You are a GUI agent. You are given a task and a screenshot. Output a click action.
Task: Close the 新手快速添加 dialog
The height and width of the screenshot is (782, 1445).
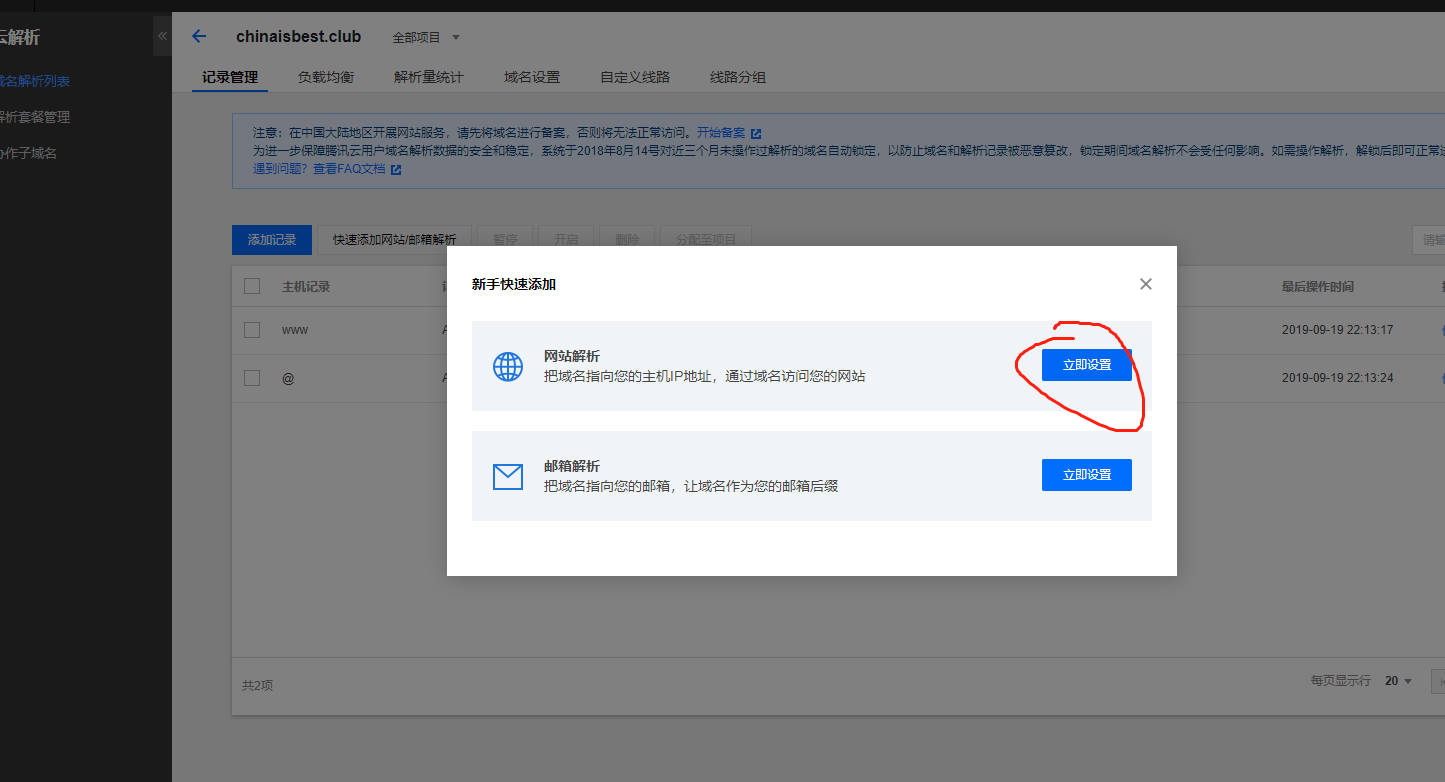click(x=1145, y=284)
